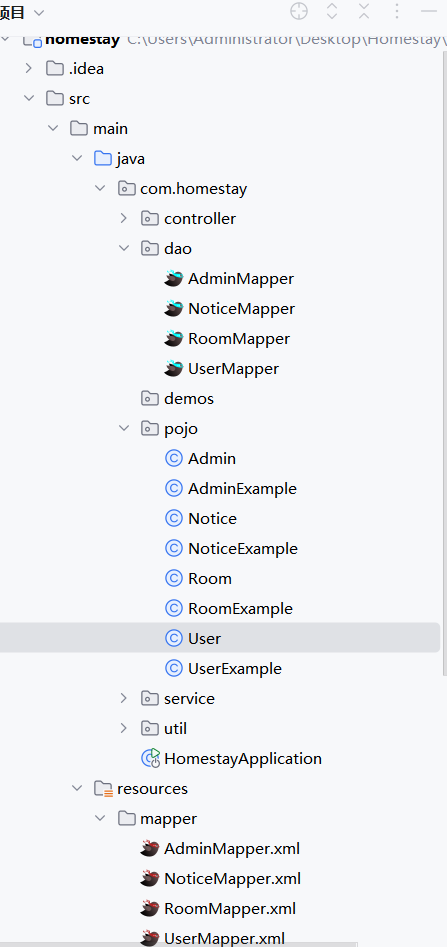Click the main folder icon
This screenshot has width=447, height=947.
coord(79,128)
